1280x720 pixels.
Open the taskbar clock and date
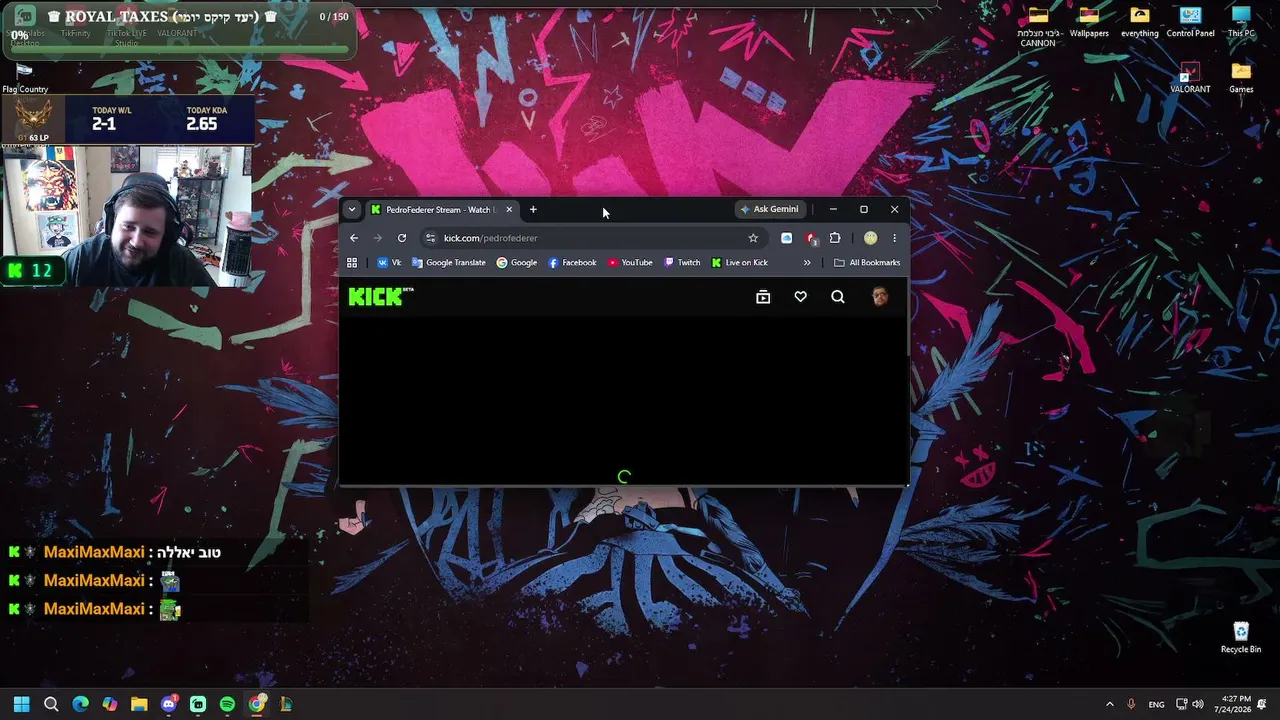(1233, 704)
